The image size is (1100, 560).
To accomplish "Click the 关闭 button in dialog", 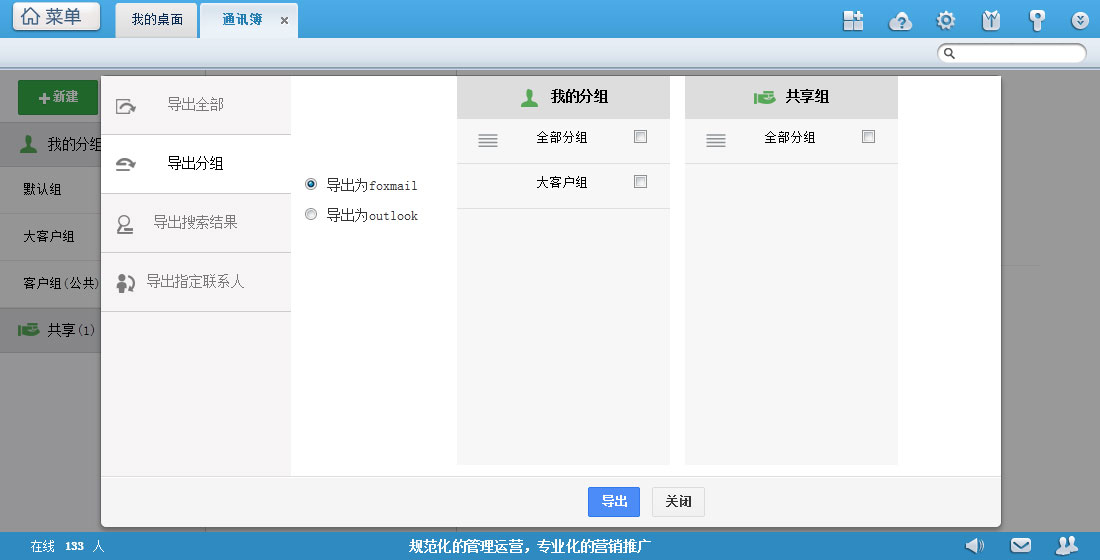I will click(x=678, y=502).
